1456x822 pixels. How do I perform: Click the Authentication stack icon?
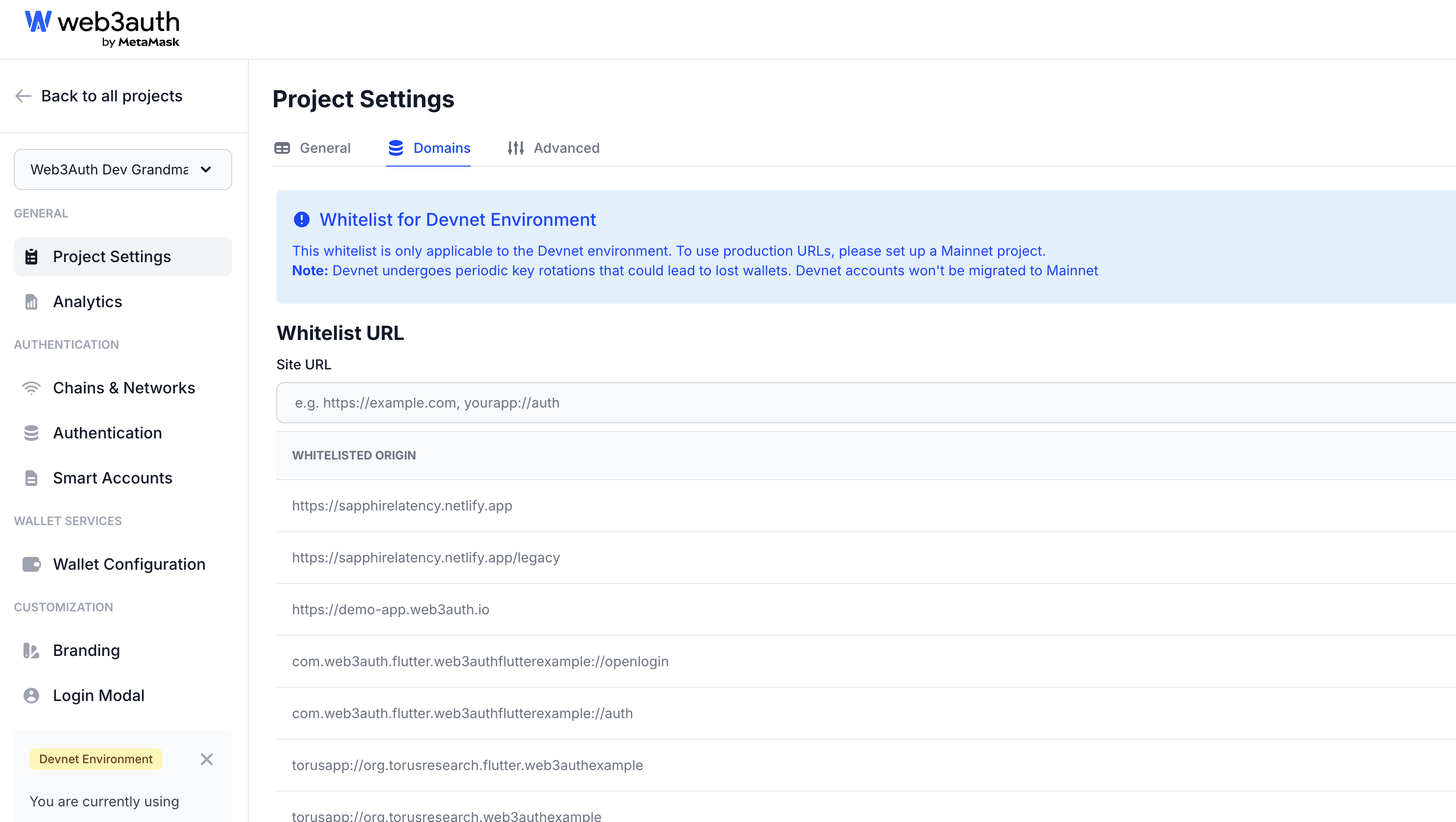32,433
